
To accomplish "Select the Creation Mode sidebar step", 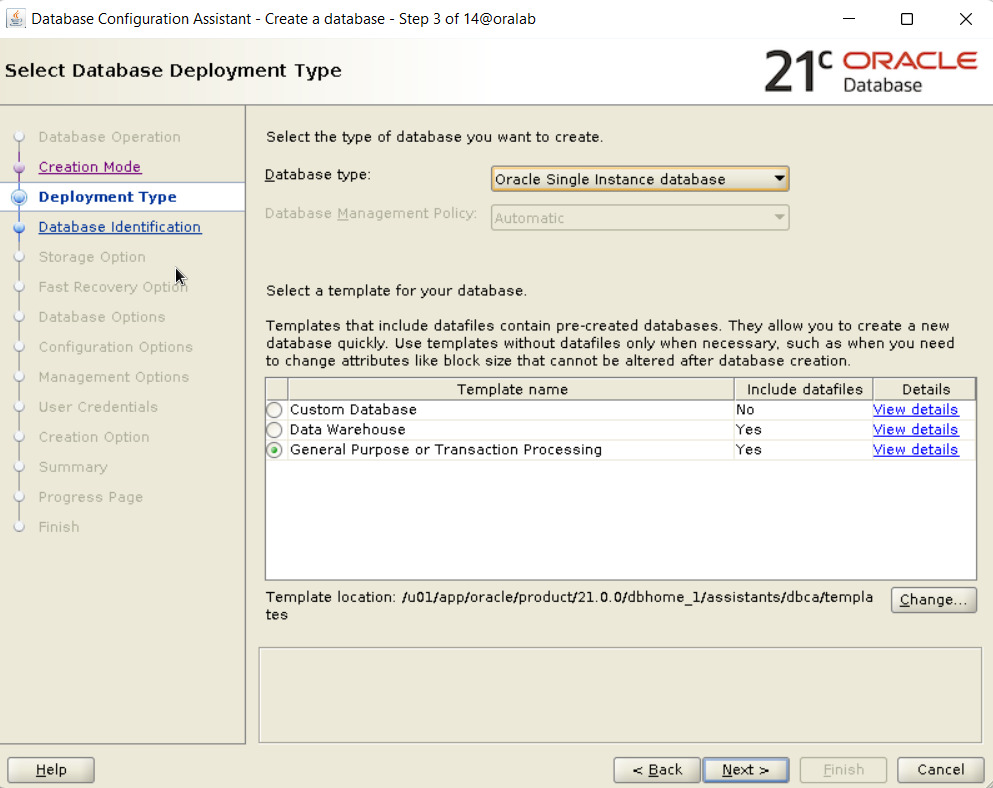I will point(89,167).
